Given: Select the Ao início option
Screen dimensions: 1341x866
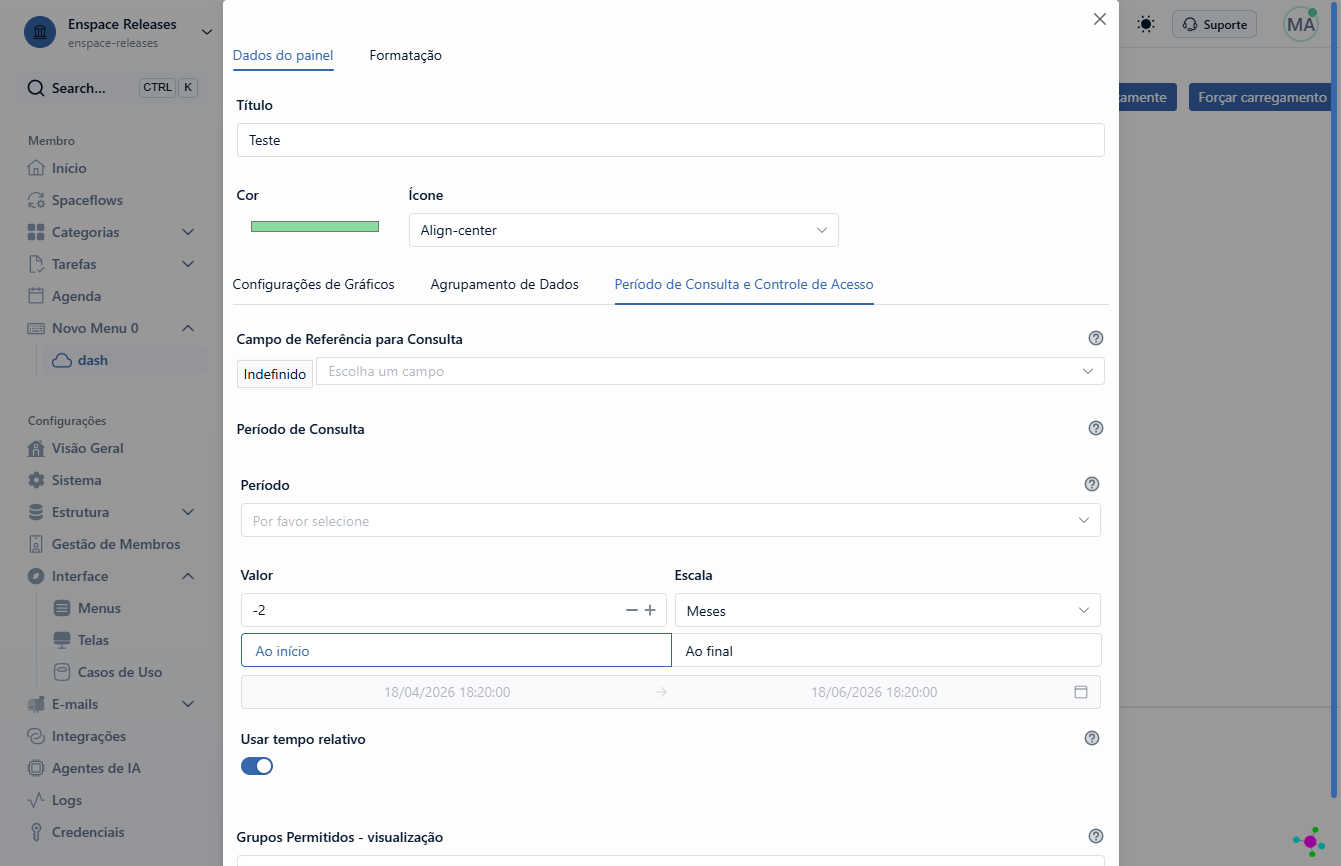Looking at the screenshot, I should pos(456,650).
